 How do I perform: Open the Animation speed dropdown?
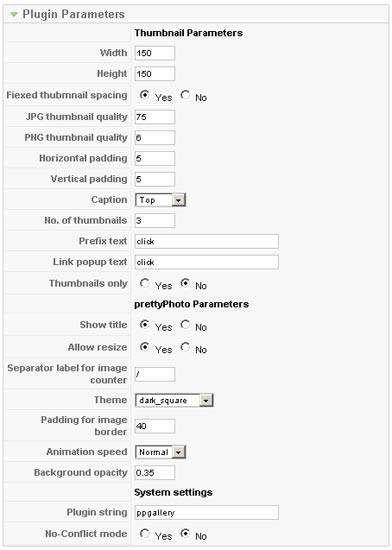pyautogui.click(x=160, y=452)
